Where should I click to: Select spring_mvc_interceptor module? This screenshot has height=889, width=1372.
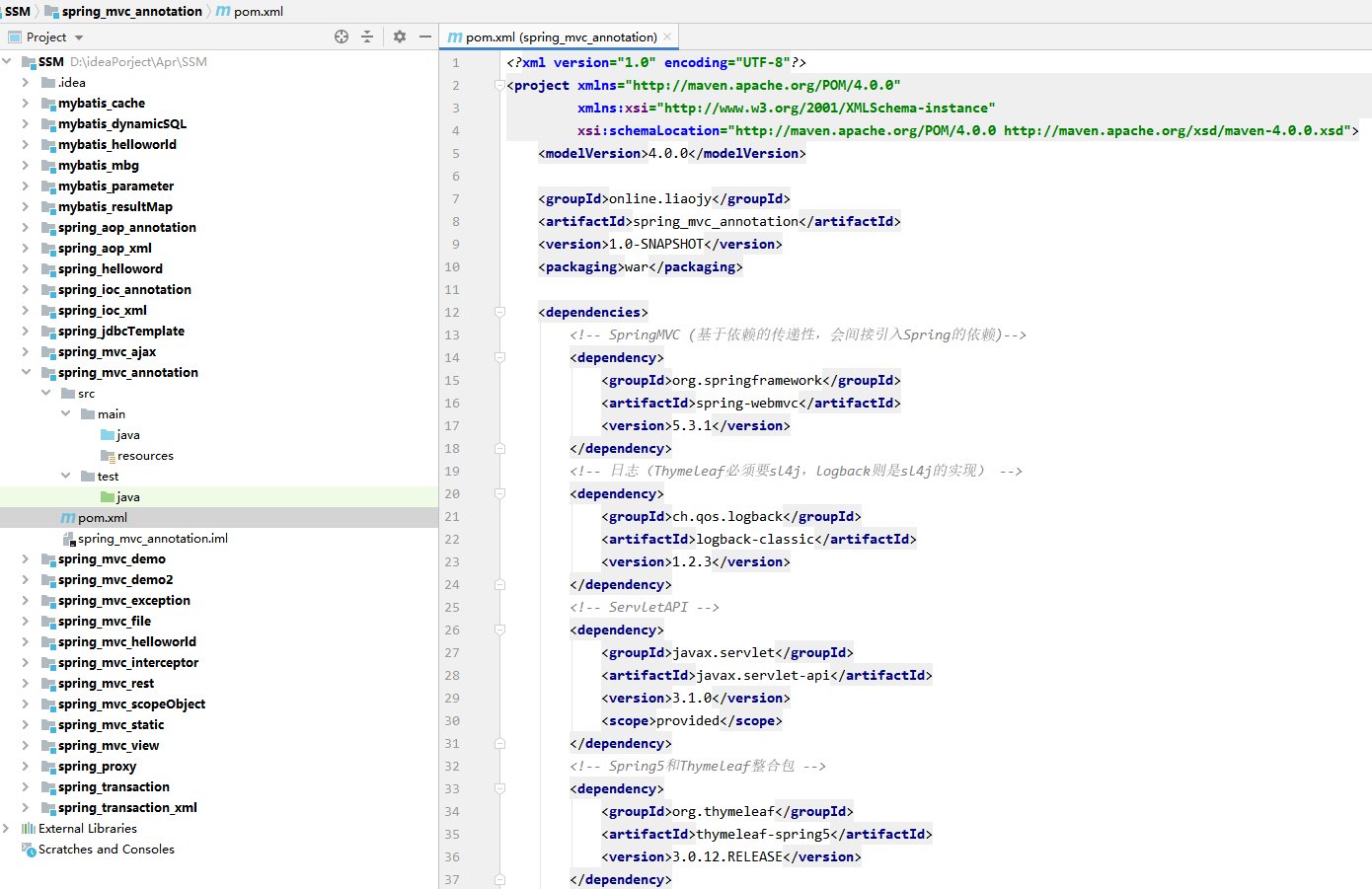[x=128, y=662]
